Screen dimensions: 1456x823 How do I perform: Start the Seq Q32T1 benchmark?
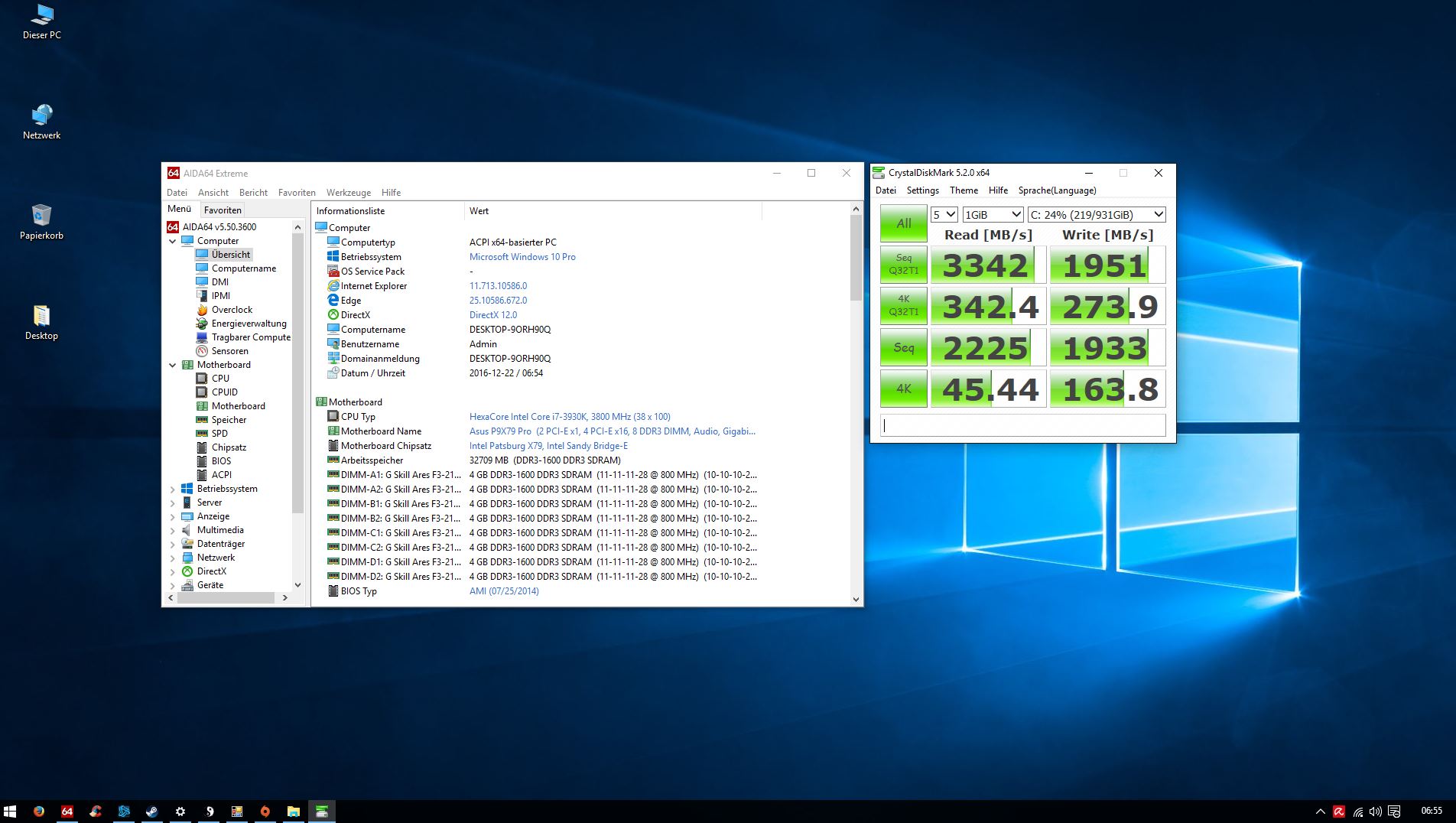[904, 265]
